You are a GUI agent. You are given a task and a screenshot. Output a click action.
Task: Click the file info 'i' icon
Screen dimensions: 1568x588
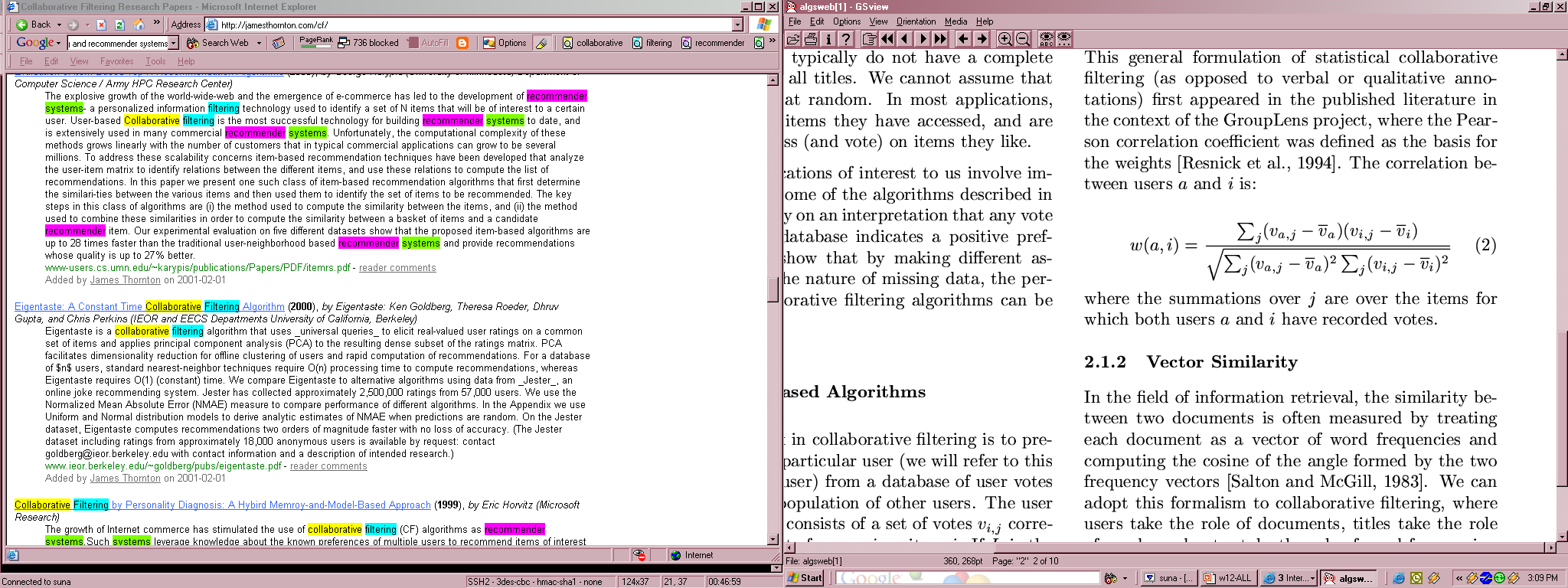coord(828,39)
